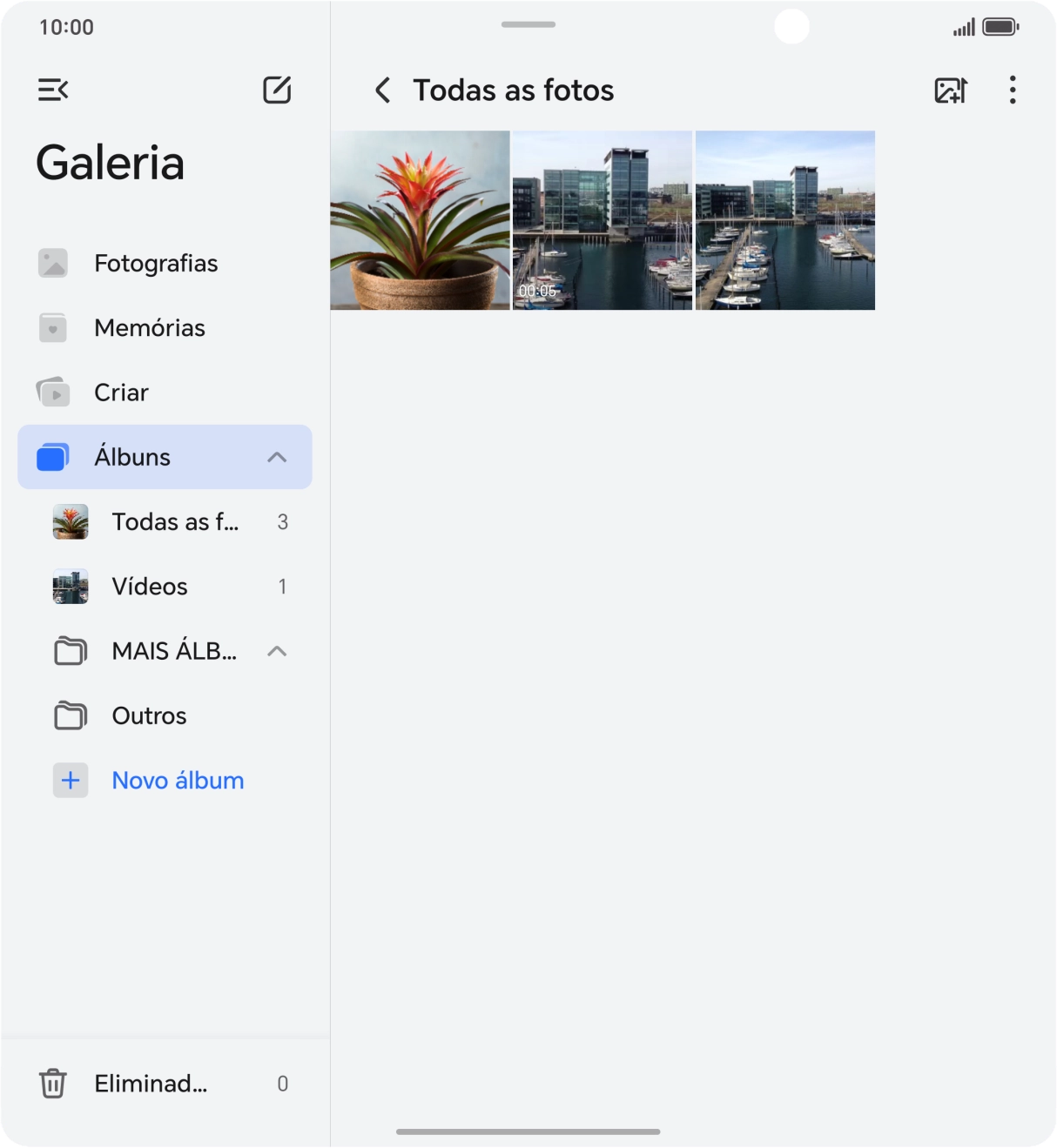Viewport: 1057px width, 1148px height.
Task: Open the Vídeos album
Action: click(150, 587)
